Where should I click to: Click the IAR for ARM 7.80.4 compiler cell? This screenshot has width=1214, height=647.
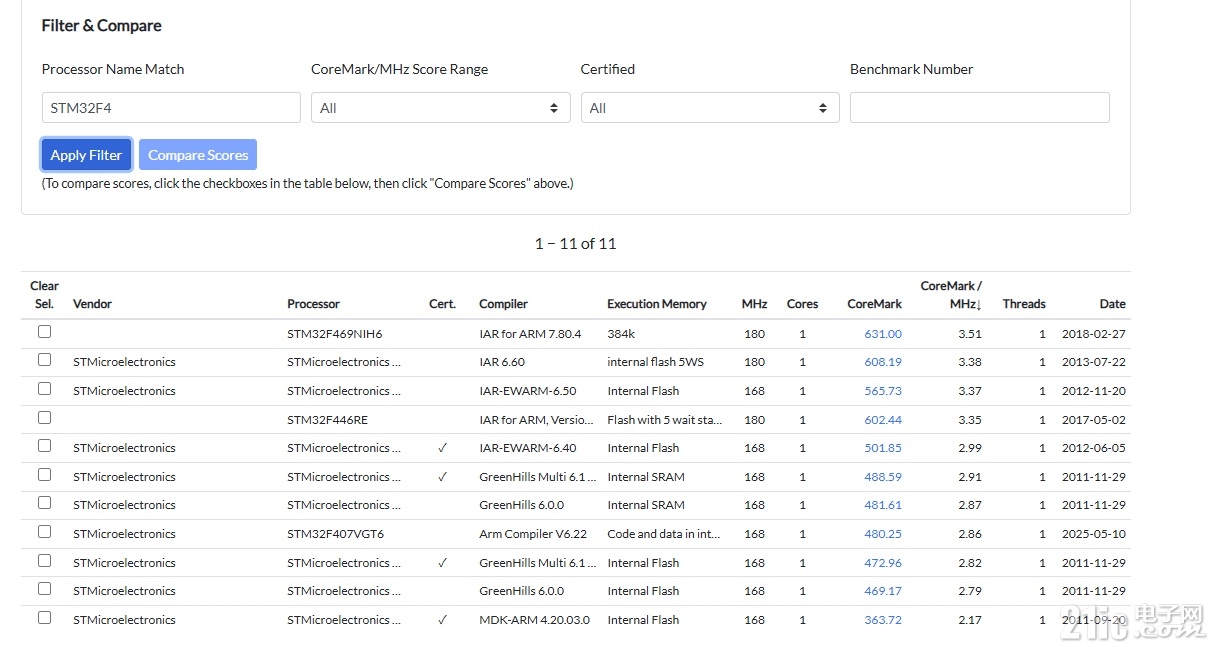pyautogui.click(x=530, y=334)
